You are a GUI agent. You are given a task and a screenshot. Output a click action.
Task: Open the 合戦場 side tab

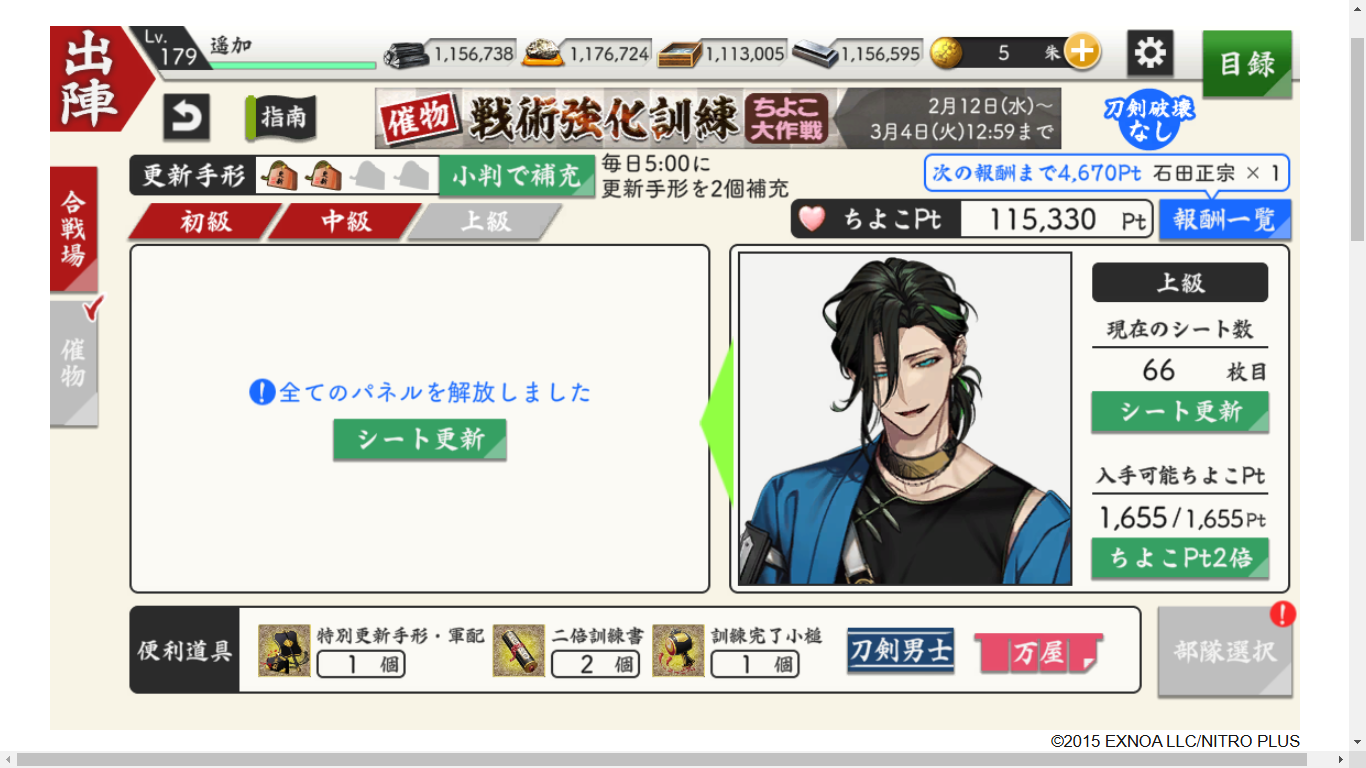(74, 229)
